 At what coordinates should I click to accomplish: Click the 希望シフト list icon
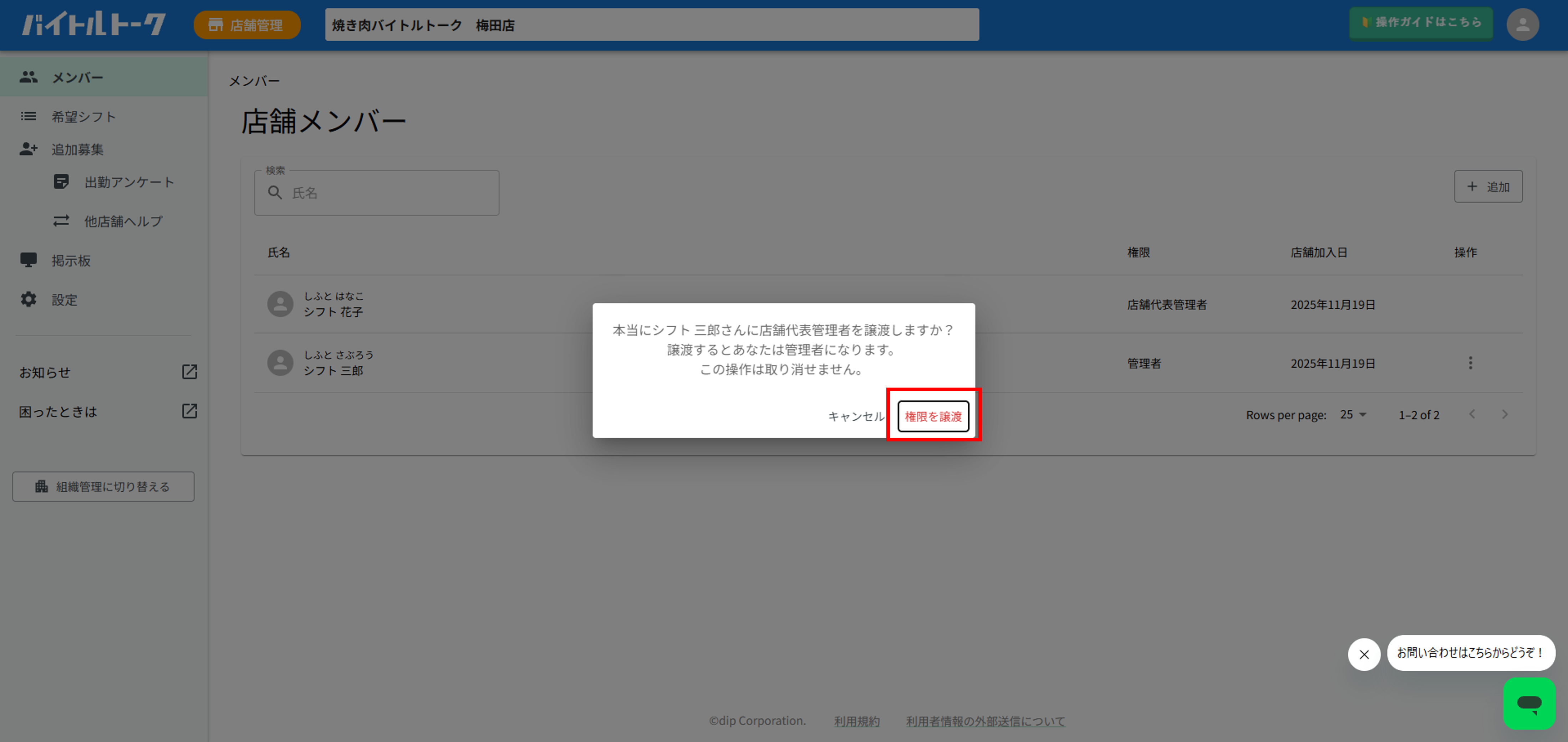coord(28,116)
